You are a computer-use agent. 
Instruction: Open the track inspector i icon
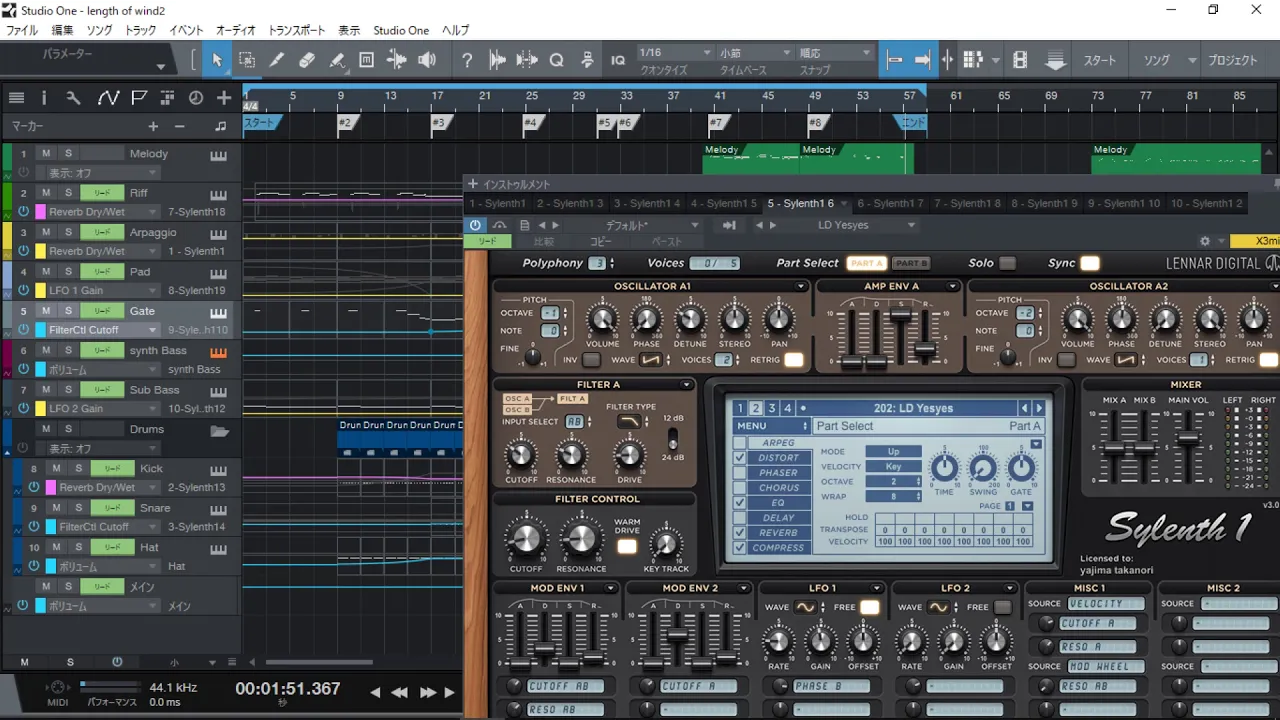(x=43, y=98)
